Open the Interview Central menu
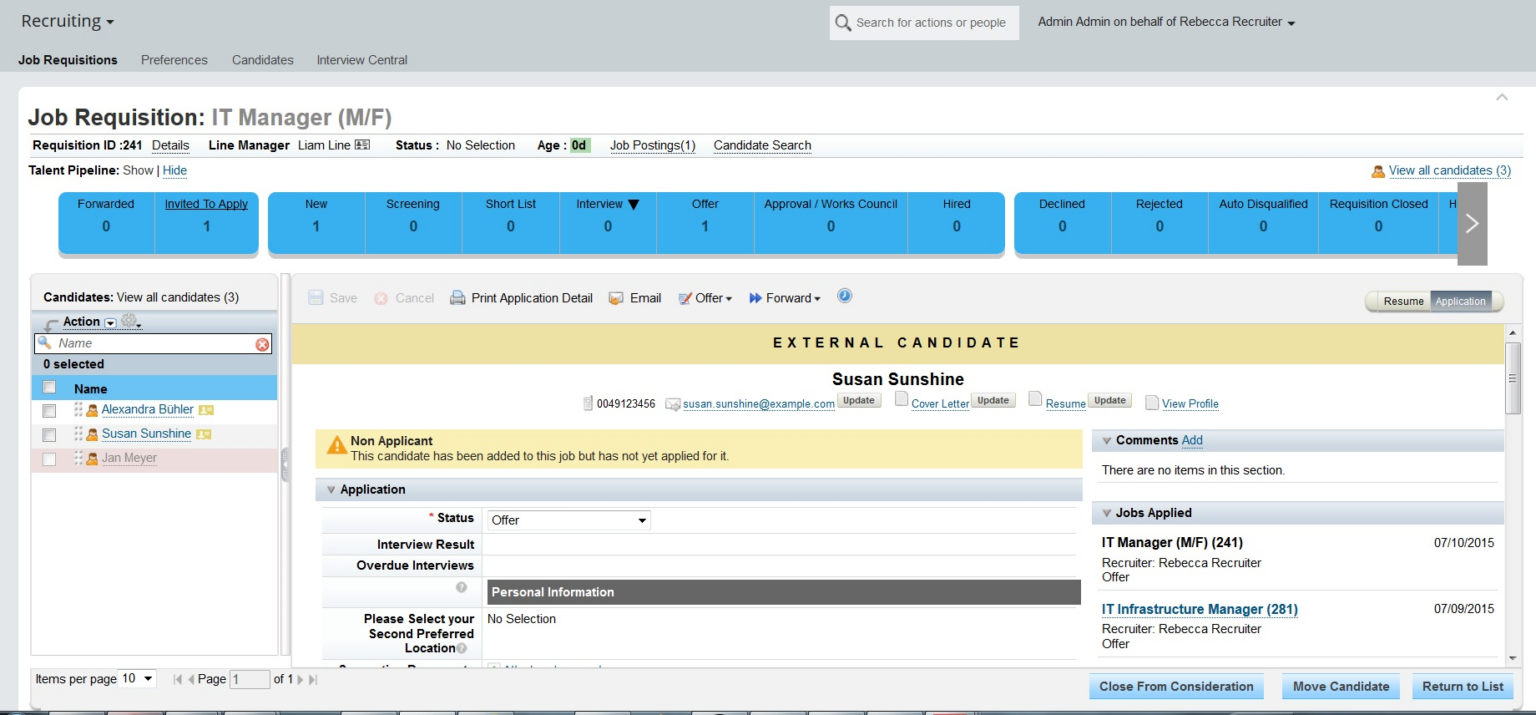The width and height of the screenshot is (1536, 715). tap(361, 60)
